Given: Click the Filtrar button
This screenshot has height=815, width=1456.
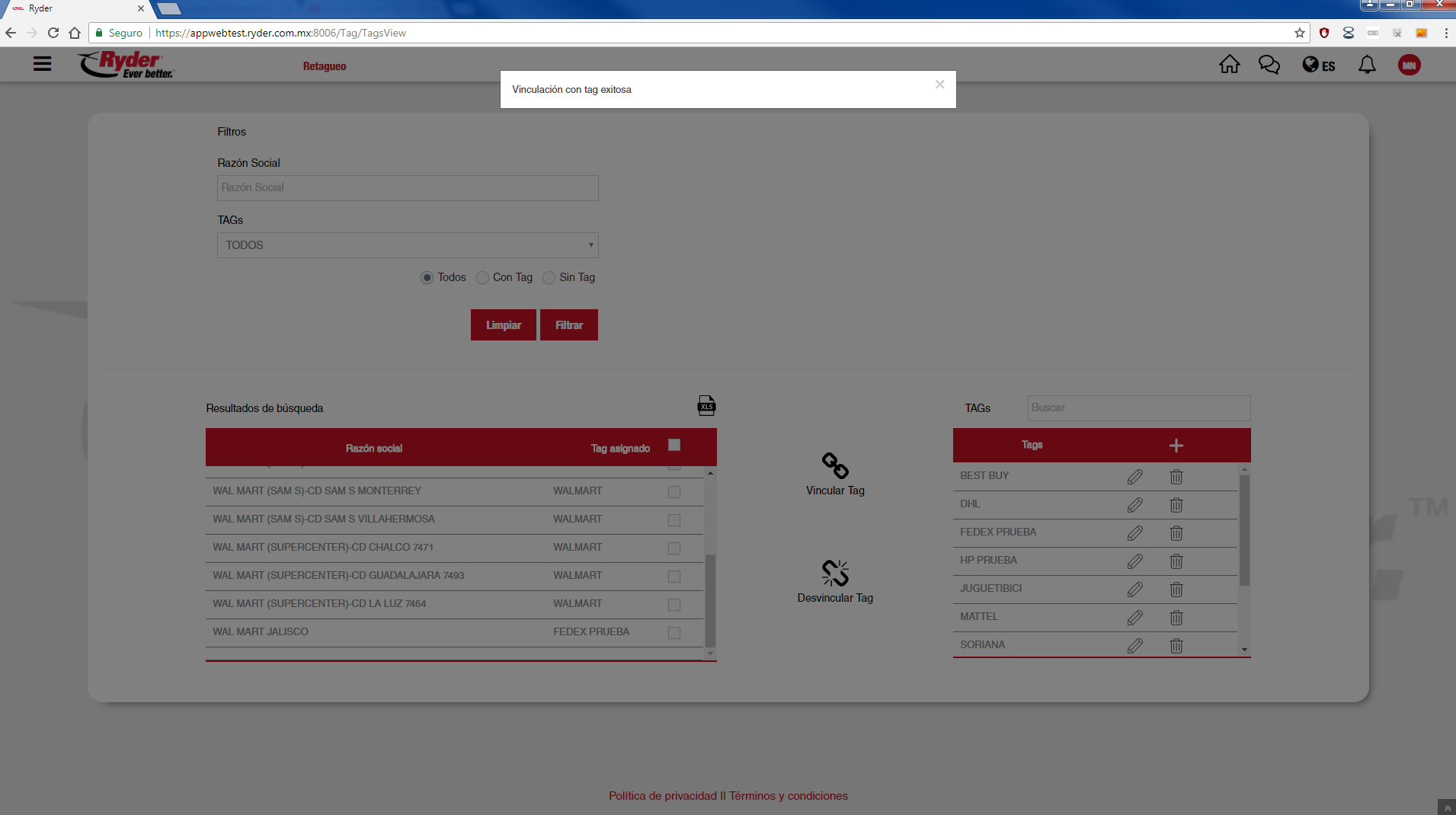Looking at the screenshot, I should [x=568, y=325].
